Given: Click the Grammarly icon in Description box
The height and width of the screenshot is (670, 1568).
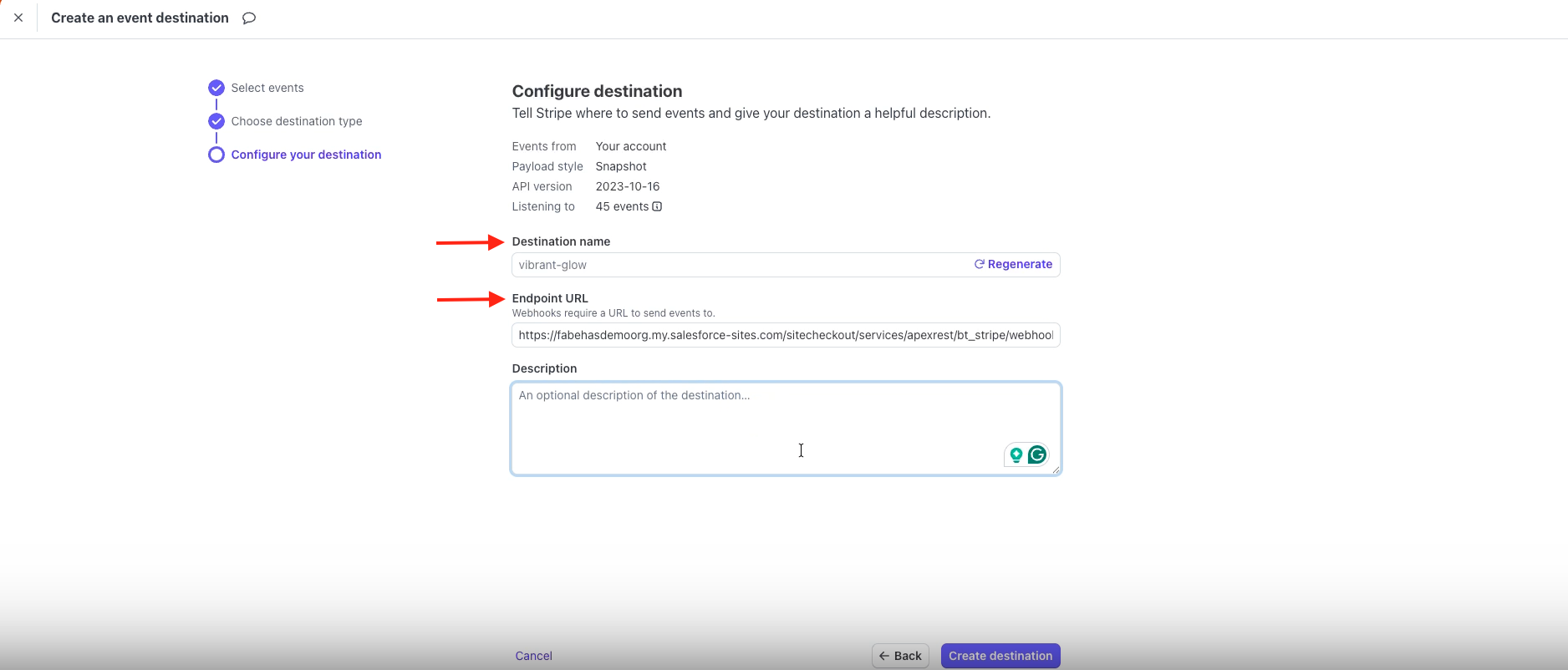Looking at the screenshot, I should click(1037, 454).
